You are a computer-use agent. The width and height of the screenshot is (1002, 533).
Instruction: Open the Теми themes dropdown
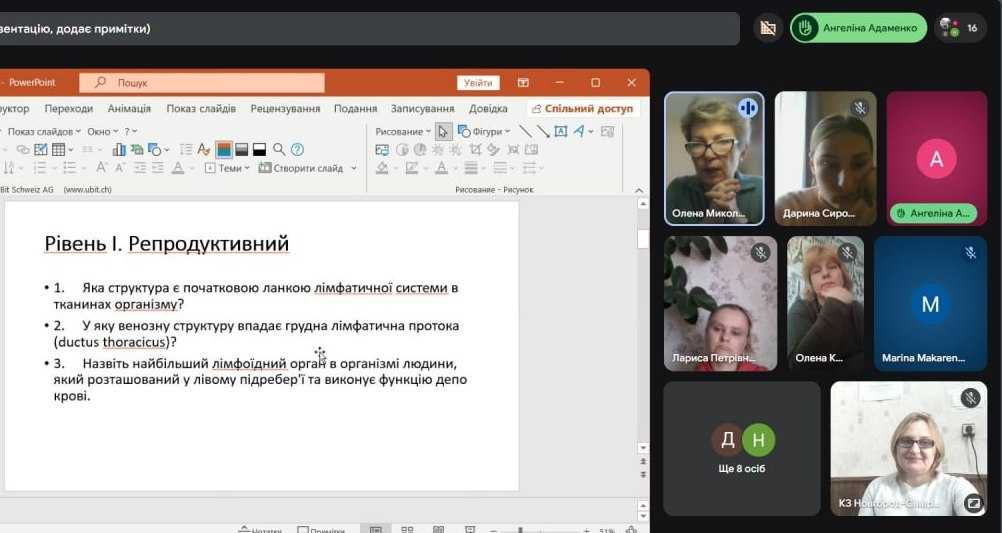[x=230, y=168]
